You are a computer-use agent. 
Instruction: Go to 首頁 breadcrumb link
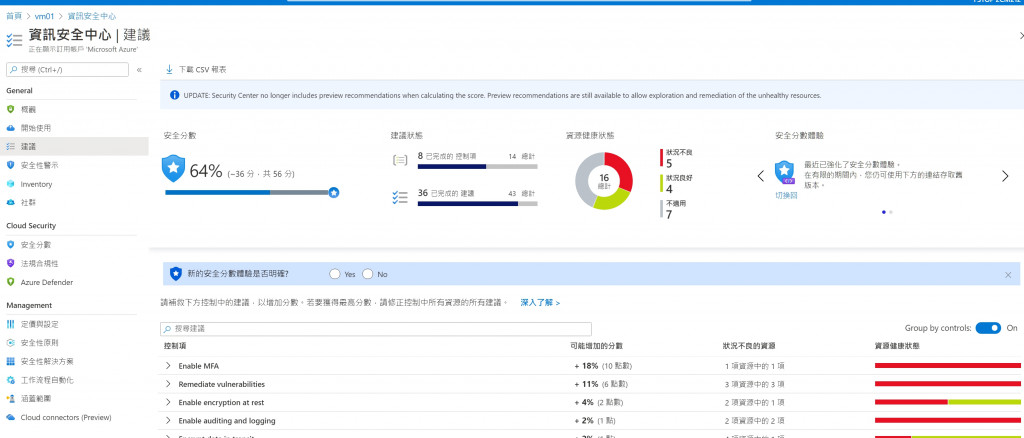14,16
